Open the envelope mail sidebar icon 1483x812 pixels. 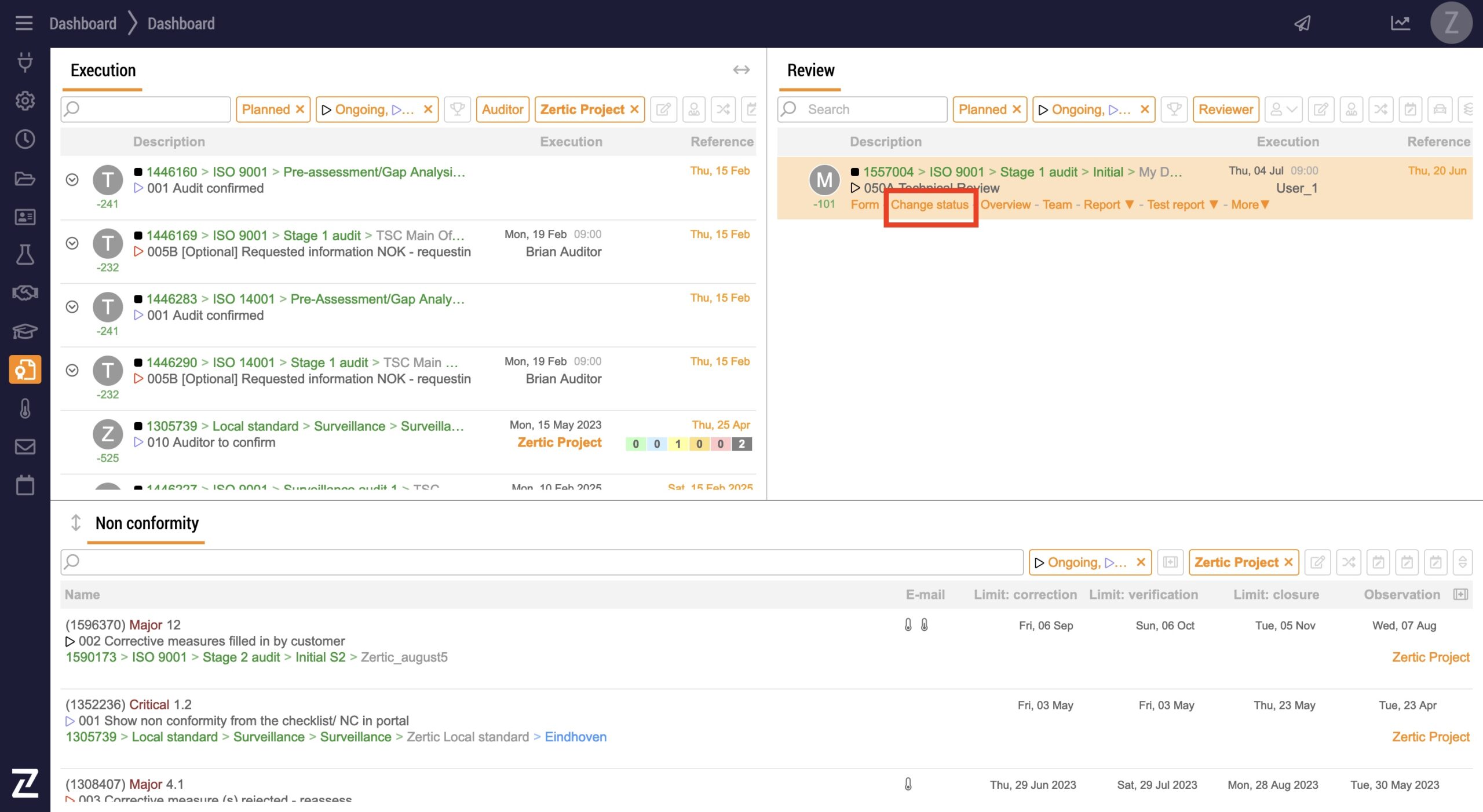(x=25, y=447)
